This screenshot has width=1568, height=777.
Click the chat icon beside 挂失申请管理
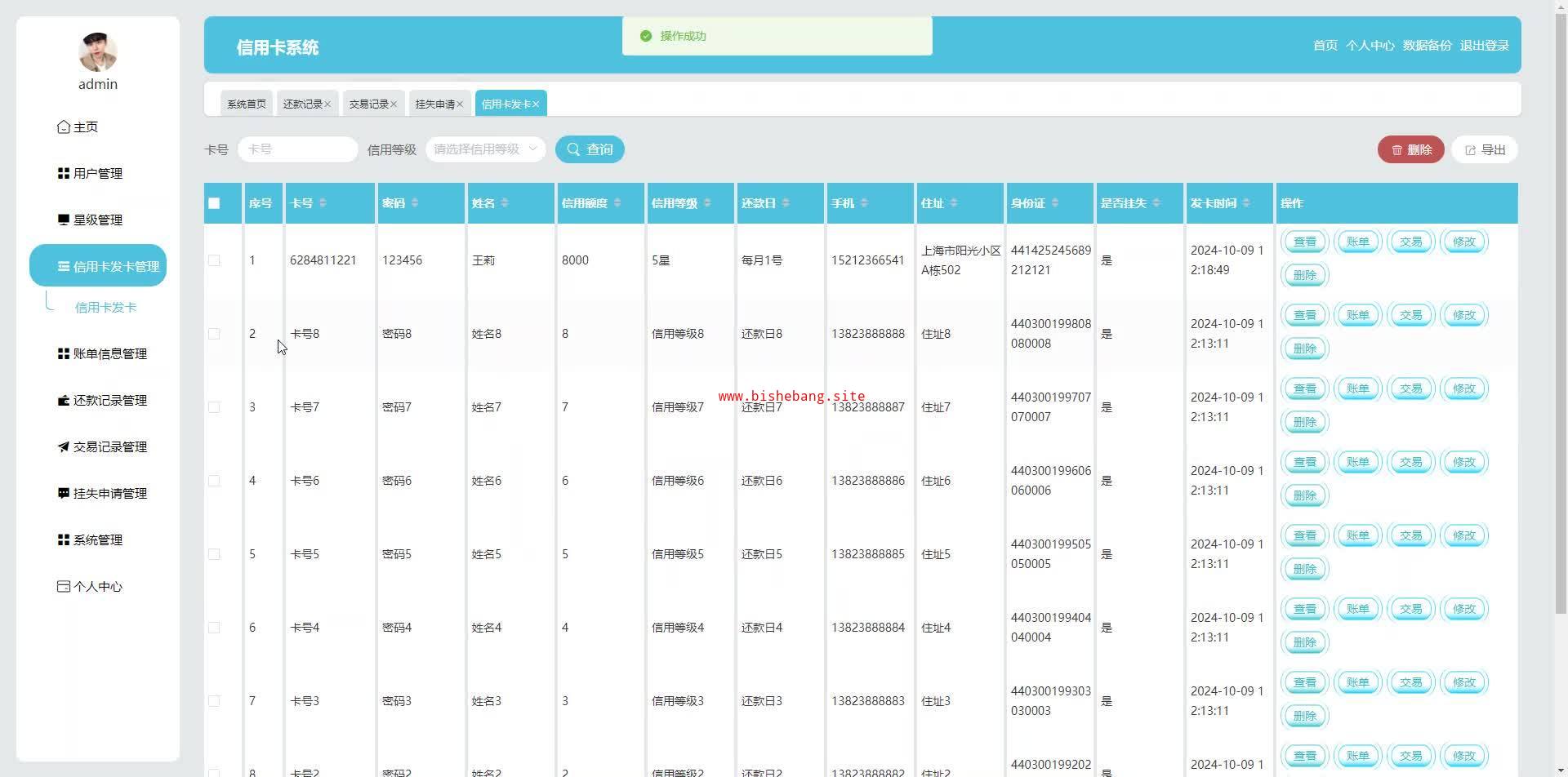coord(64,493)
